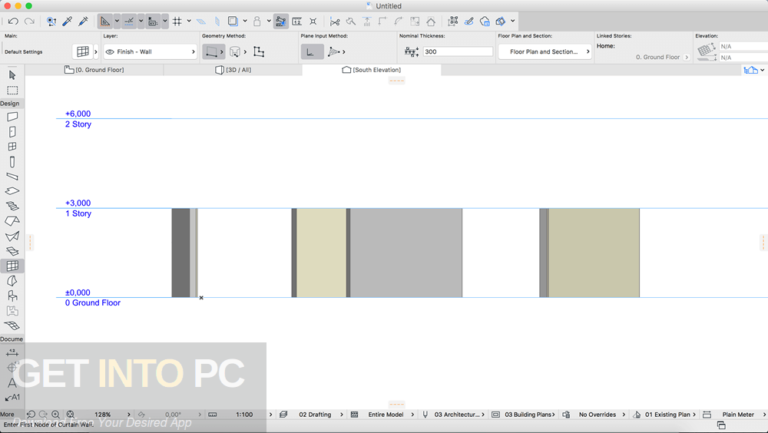The height and width of the screenshot is (433, 768).
Task: Select the Skylight tool
Action: [12, 251]
